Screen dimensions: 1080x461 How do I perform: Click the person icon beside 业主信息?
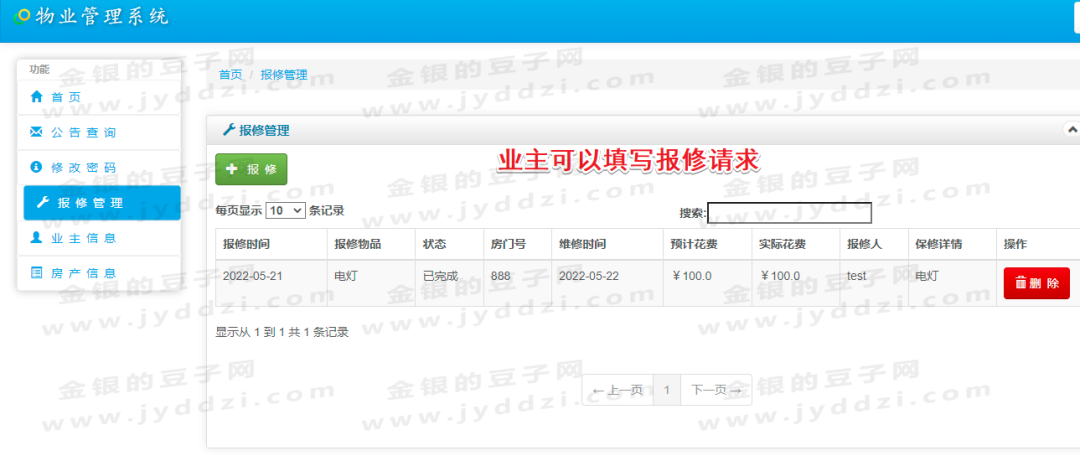tap(37, 238)
